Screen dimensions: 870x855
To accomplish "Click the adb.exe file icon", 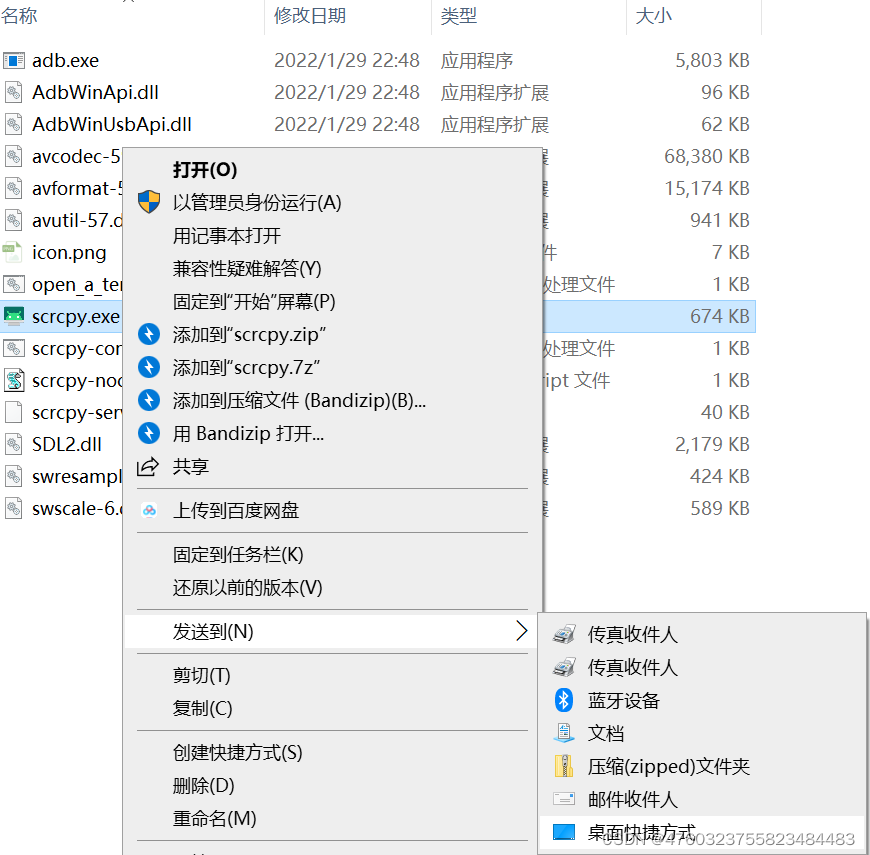I will (x=14, y=60).
